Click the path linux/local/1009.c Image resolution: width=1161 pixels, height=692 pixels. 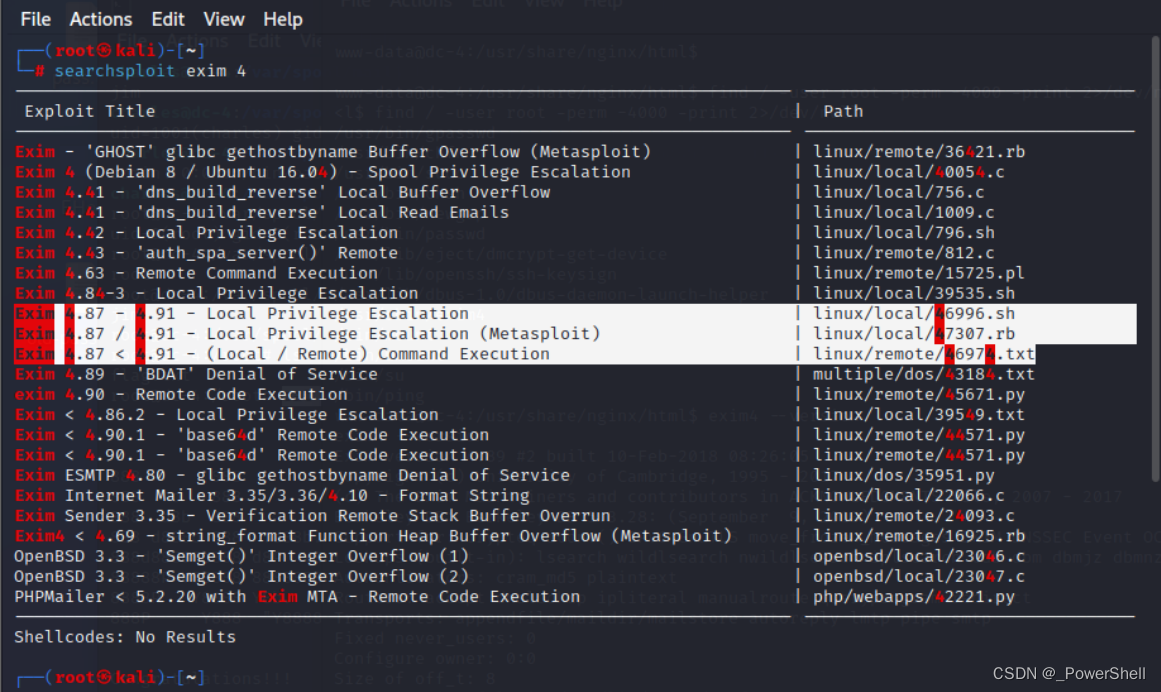(x=903, y=212)
